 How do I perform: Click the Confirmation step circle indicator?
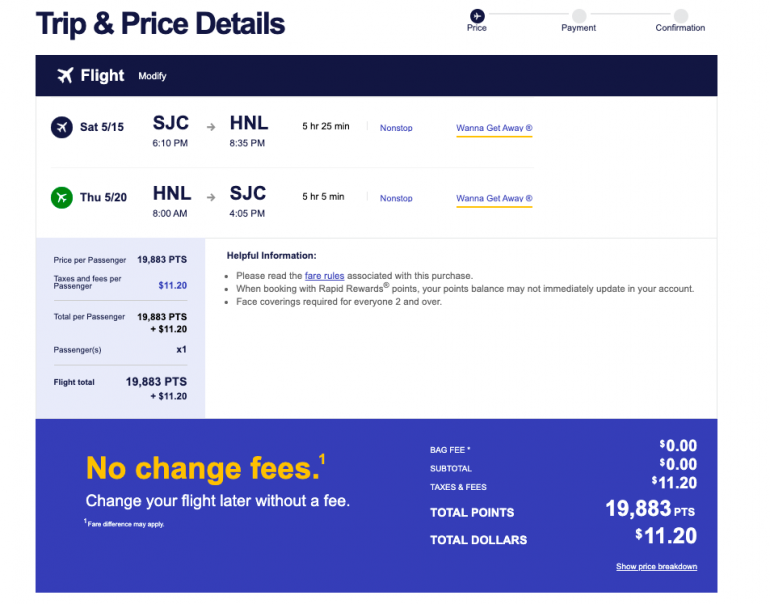(680, 15)
